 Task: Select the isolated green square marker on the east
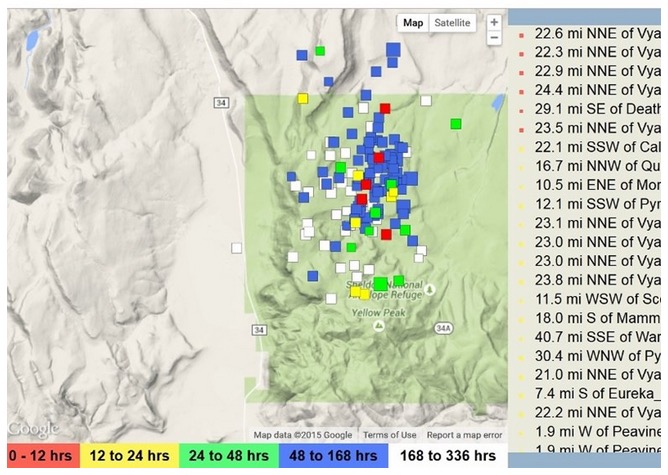coord(456,124)
